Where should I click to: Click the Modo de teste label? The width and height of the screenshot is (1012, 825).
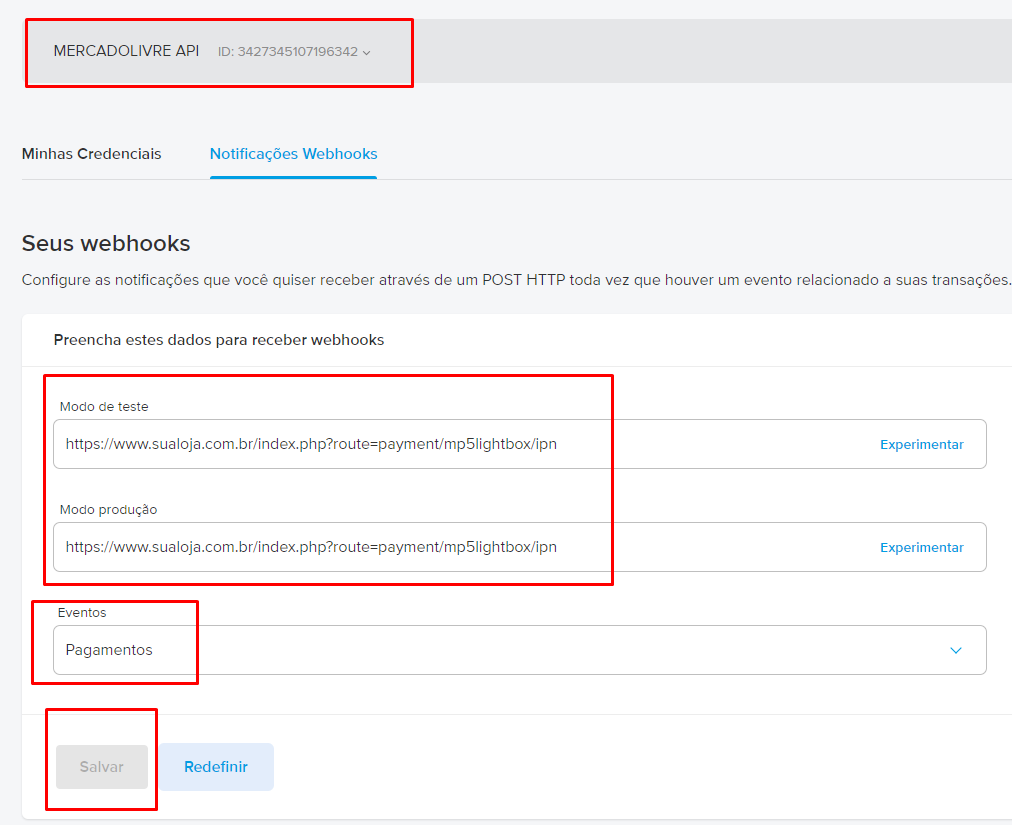point(104,406)
